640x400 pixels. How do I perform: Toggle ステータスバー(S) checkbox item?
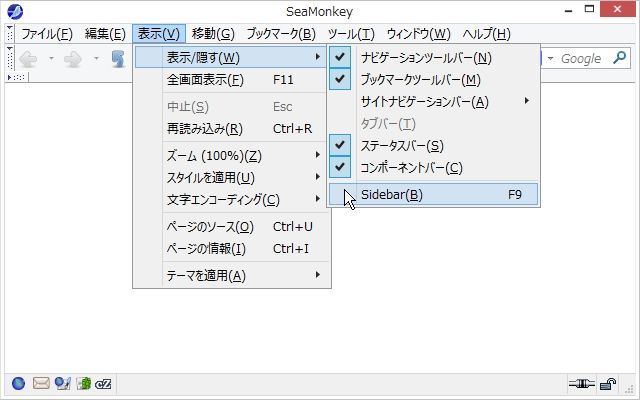point(434,146)
